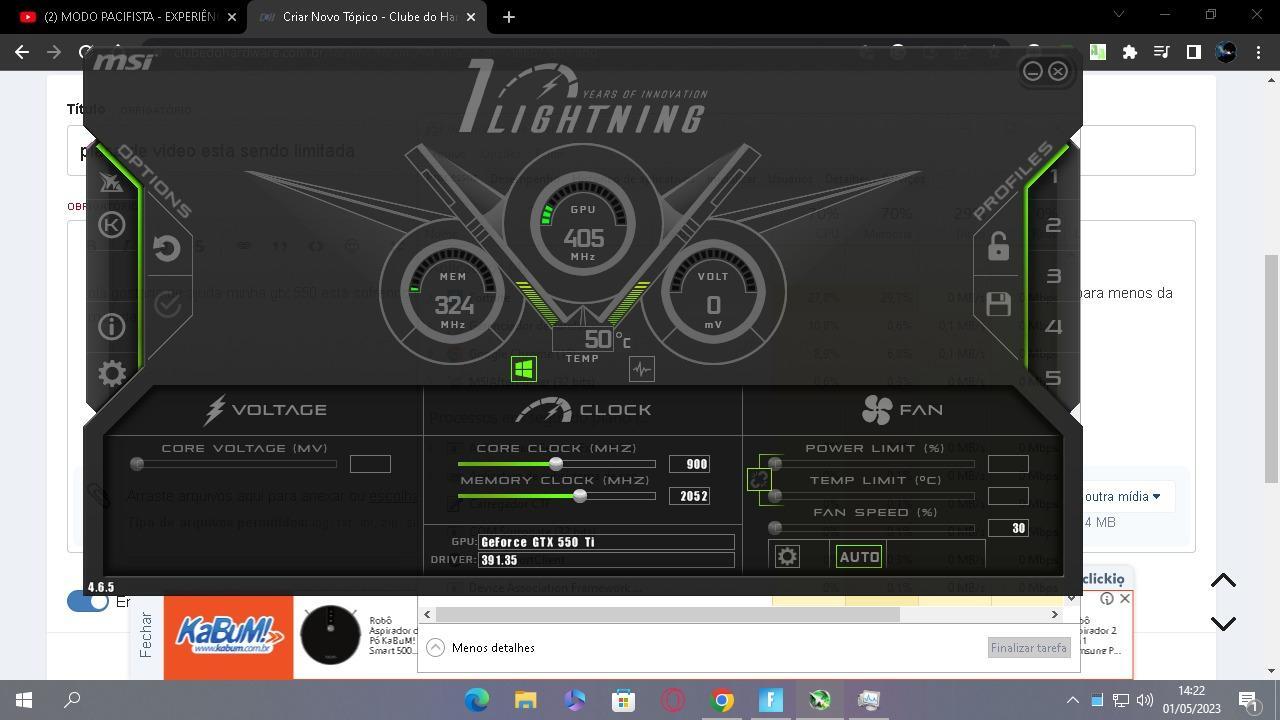Click the Core Clock value field 900

click(690, 464)
